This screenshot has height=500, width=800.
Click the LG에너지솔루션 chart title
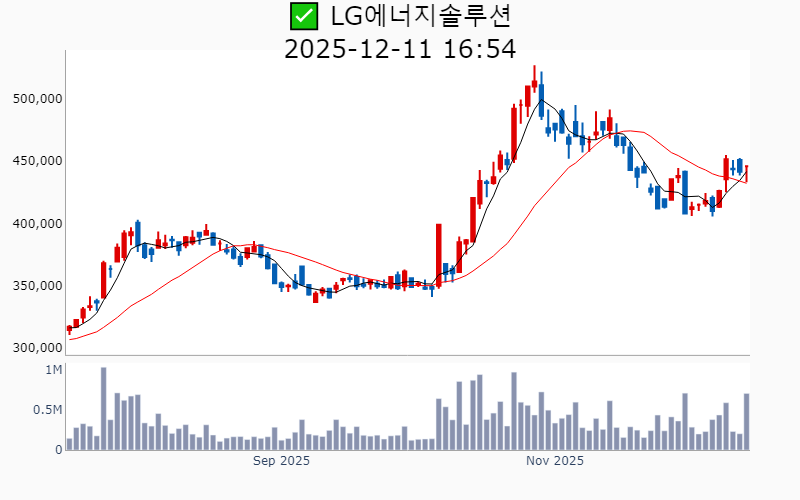tap(416, 16)
